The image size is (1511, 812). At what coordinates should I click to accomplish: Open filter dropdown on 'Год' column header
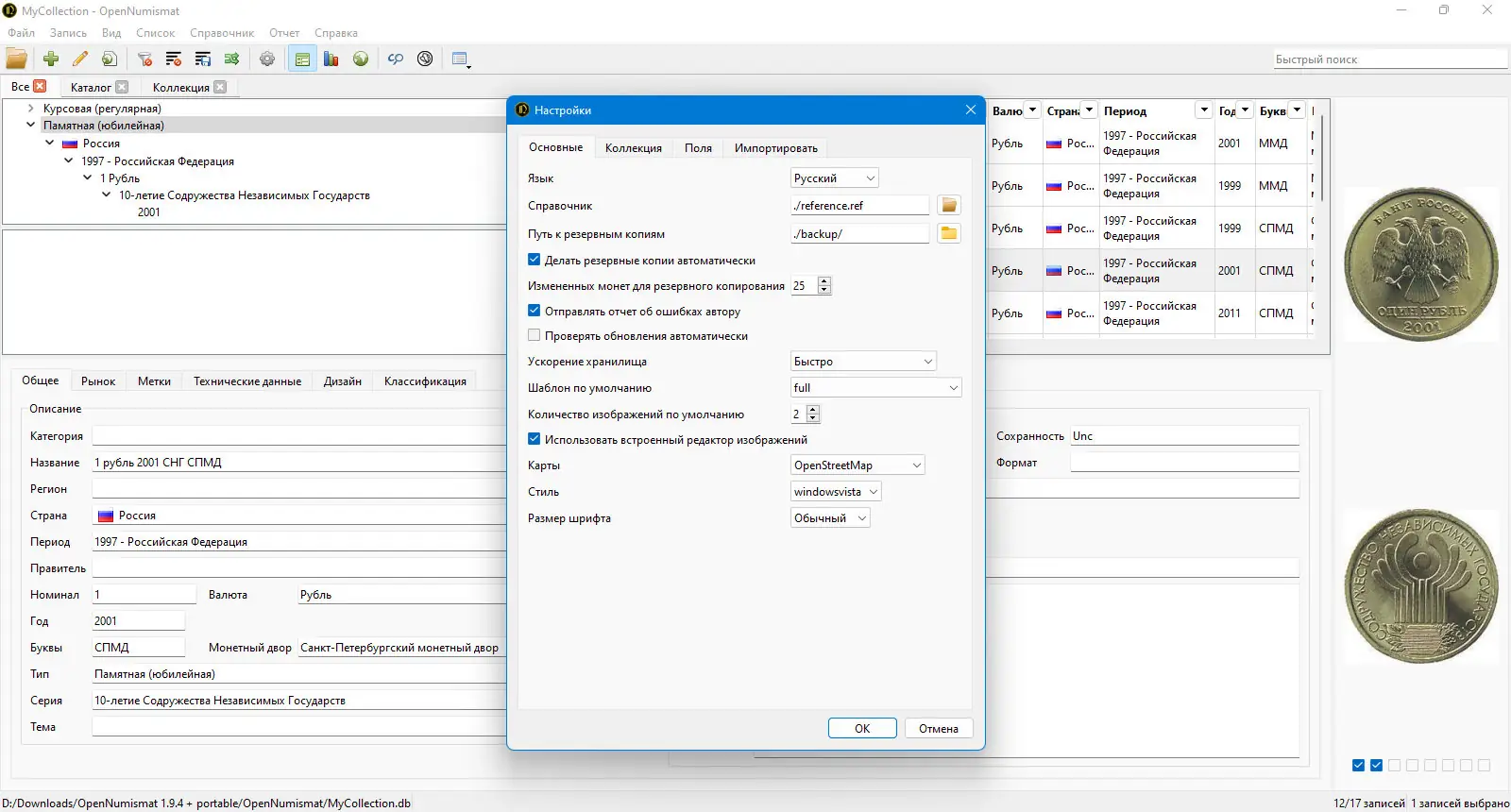1245,110
